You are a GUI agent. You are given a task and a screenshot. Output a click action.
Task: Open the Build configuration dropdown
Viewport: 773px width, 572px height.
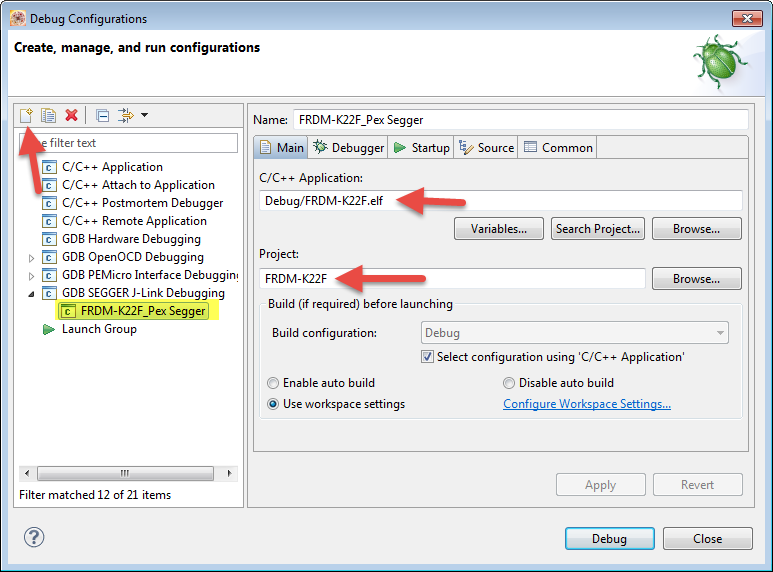coord(573,333)
